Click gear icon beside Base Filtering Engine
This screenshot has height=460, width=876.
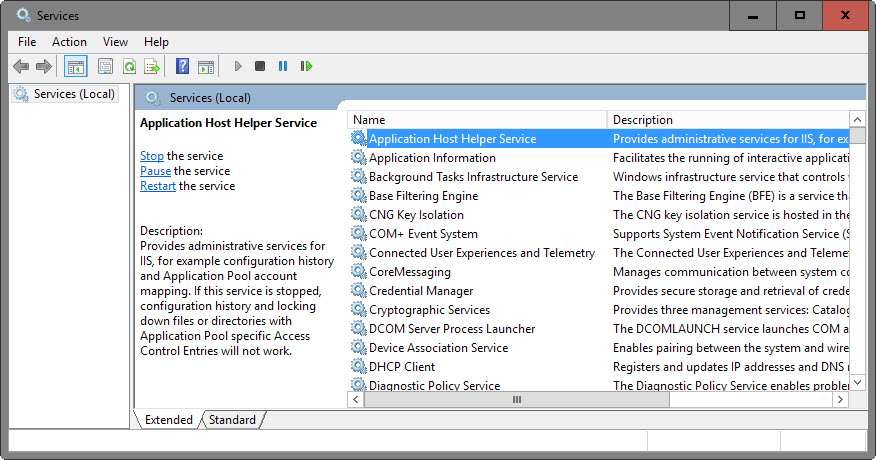coord(359,196)
